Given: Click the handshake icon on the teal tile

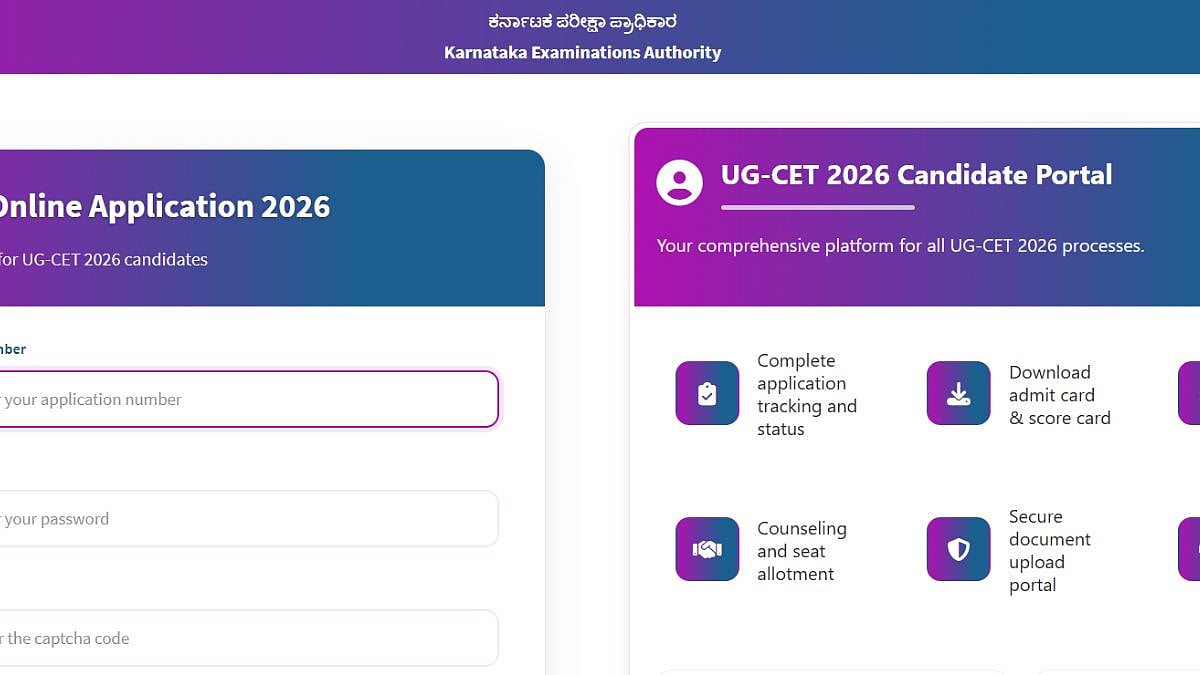Looking at the screenshot, I should [x=707, y=549].
